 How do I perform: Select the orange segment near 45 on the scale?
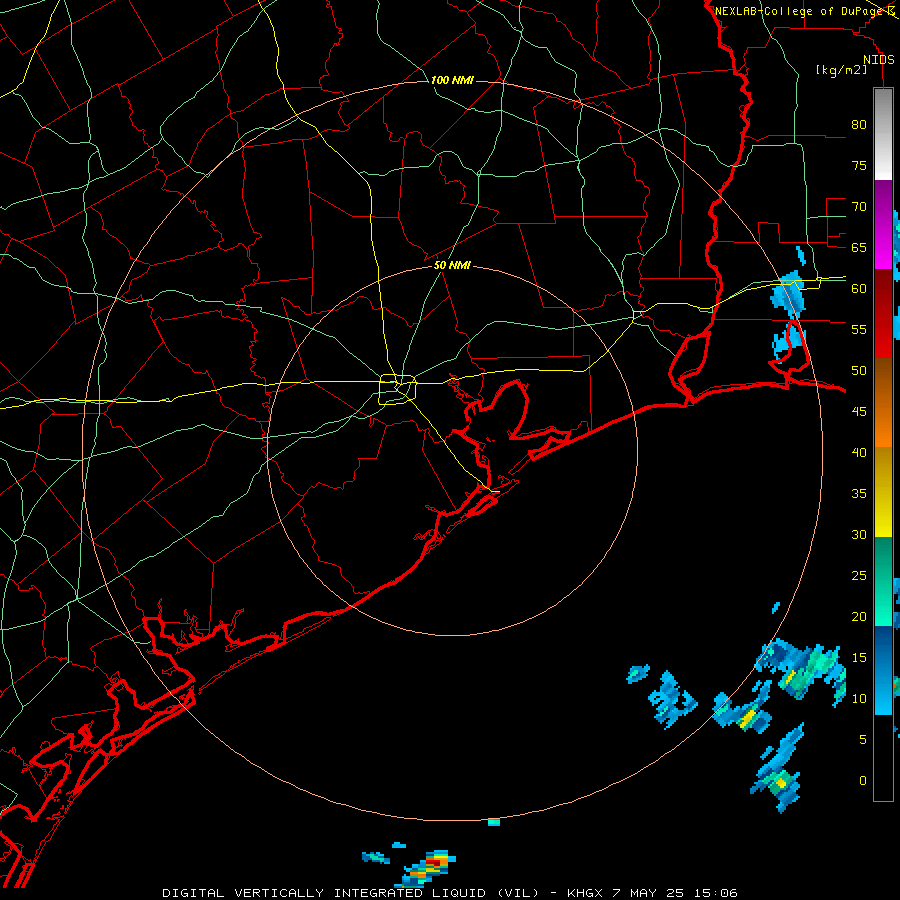(883, 425)
